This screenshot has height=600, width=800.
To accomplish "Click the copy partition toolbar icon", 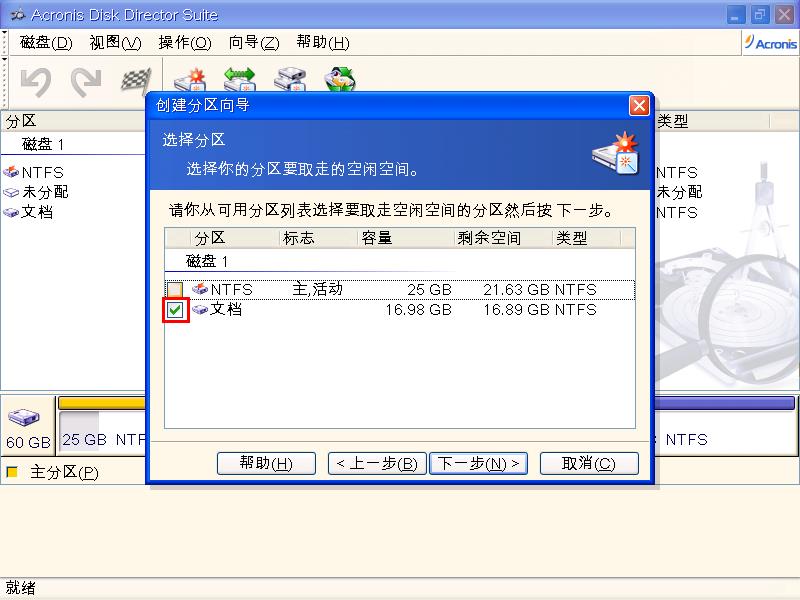I will pos(289,77).
